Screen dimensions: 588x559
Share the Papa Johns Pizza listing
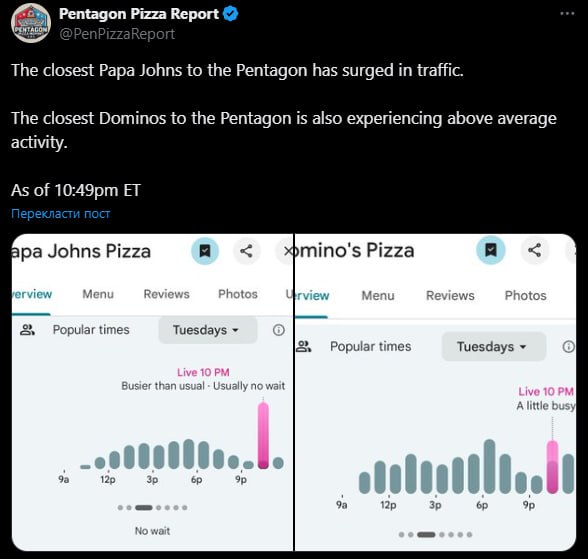(246, 251)
